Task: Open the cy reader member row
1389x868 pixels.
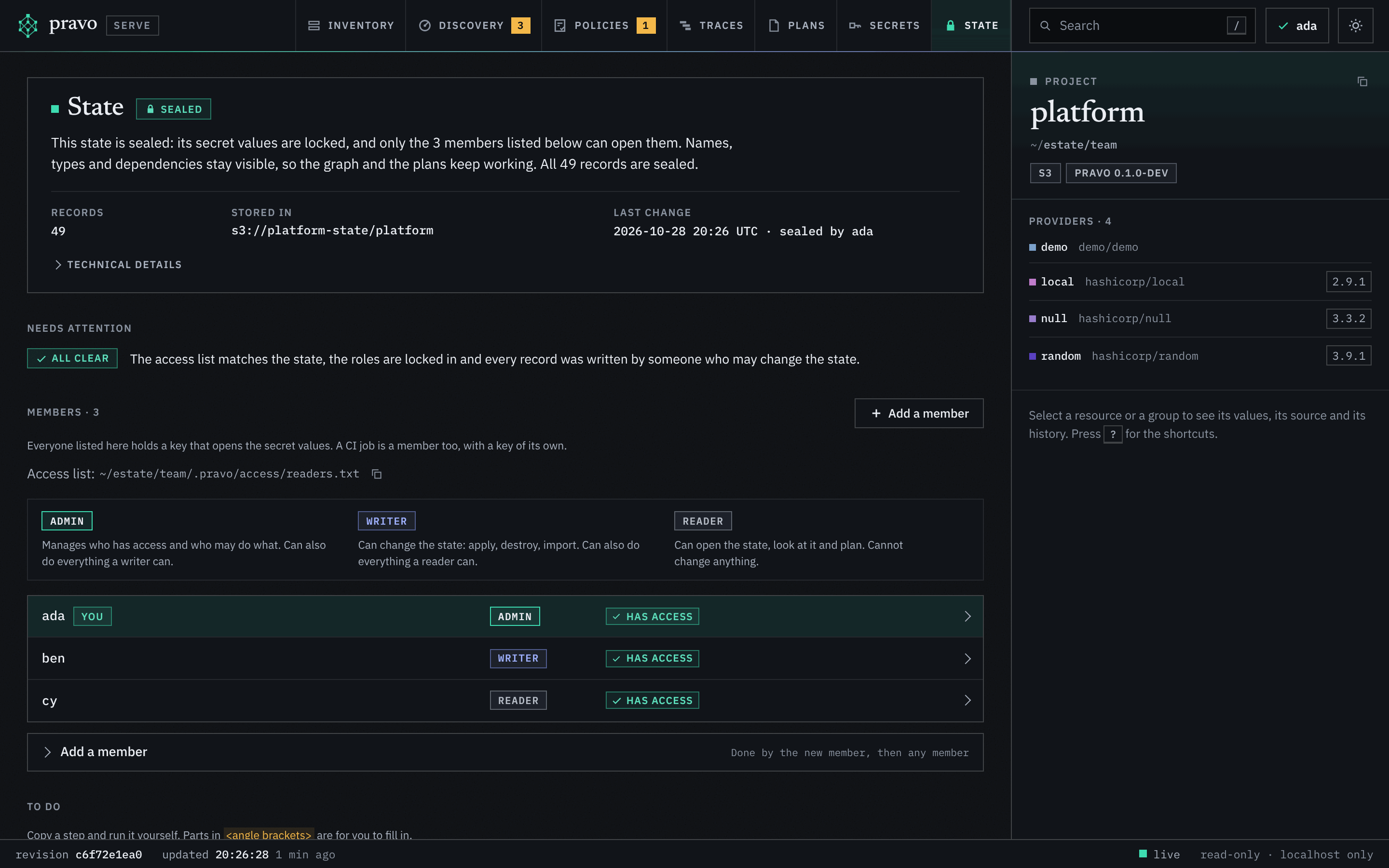Action: click(505, 700)
